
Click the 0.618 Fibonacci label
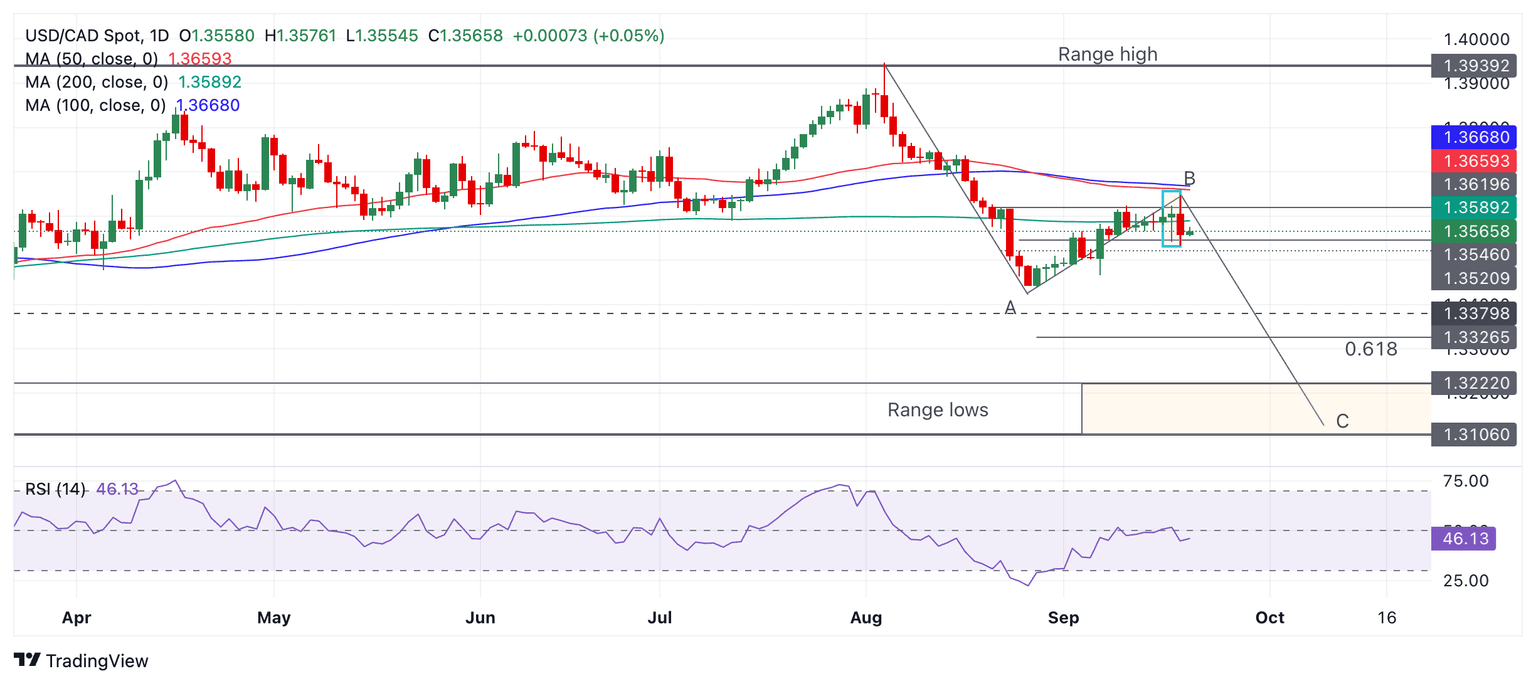(x=1371, y=349)
